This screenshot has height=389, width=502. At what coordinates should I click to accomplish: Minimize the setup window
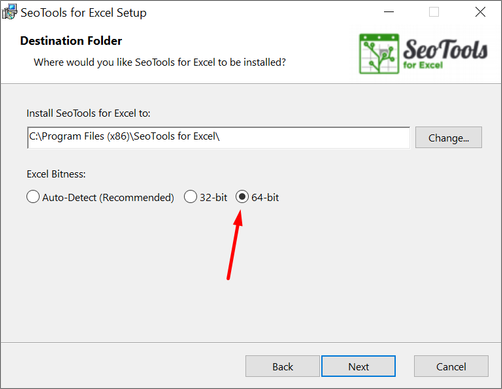tap(389, 12)
